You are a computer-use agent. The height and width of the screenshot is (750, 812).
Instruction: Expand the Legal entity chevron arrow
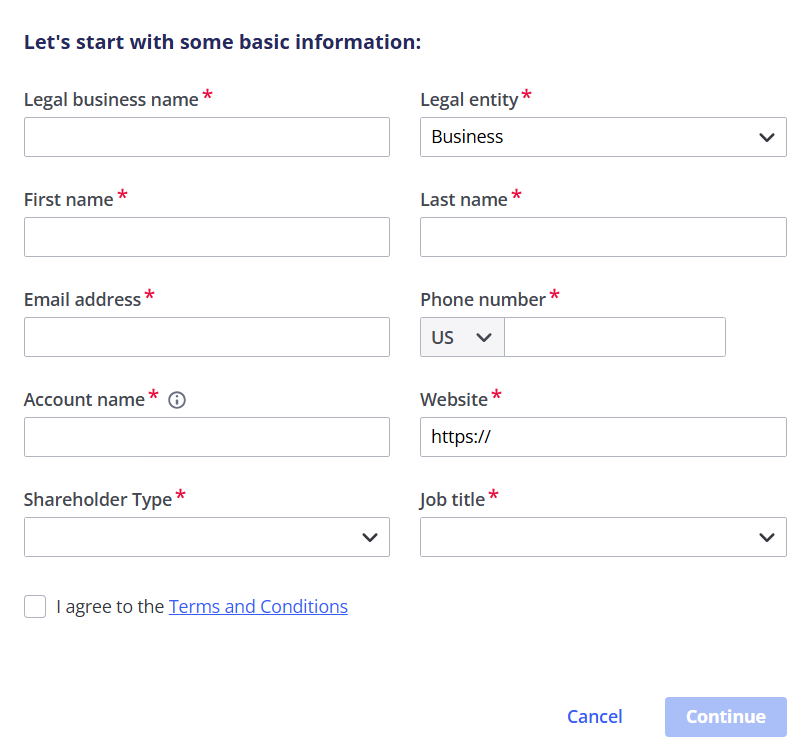tap(766, 137)
